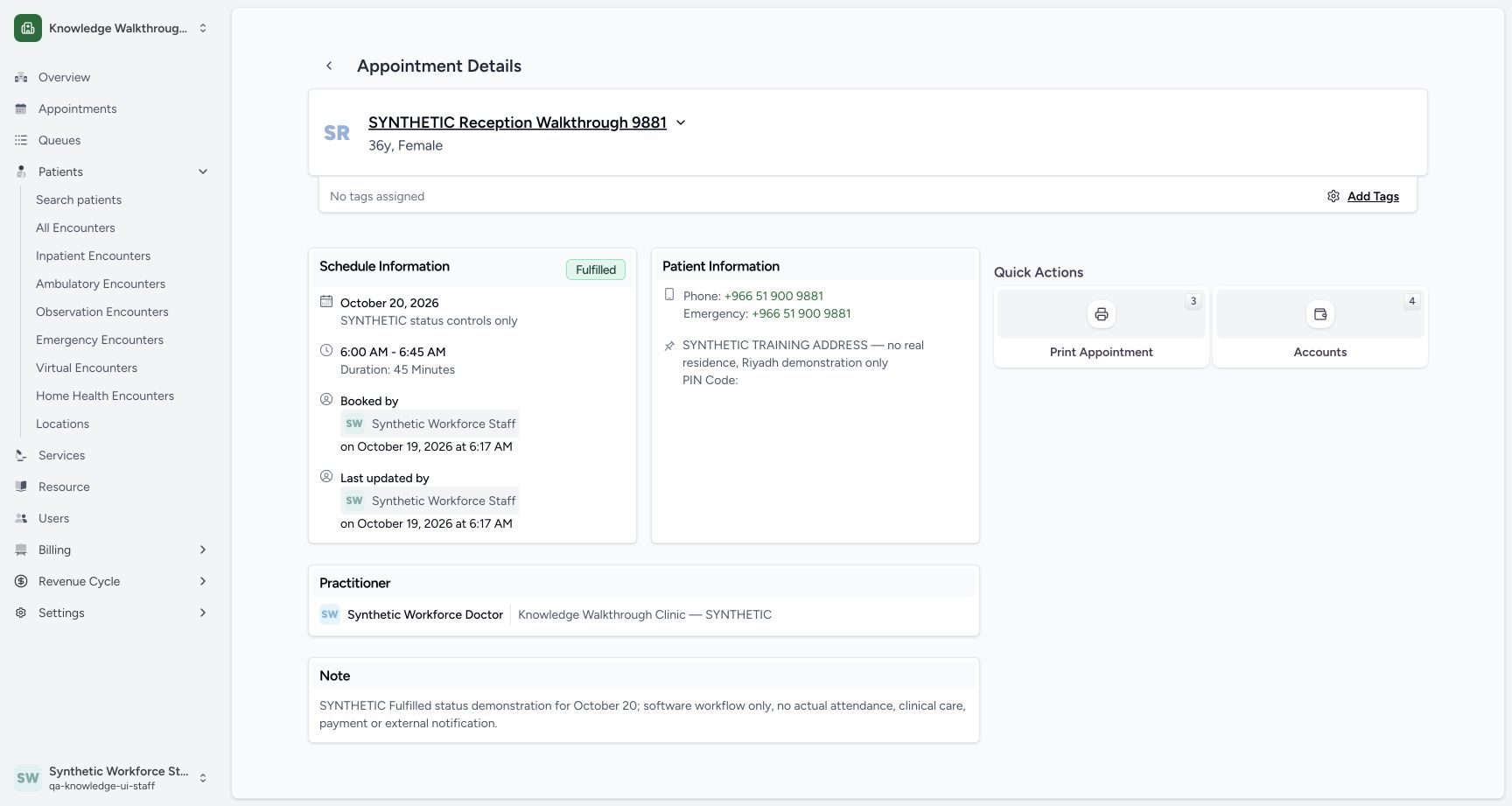
Task: Click the Overview sidebar icon
Action: click(21, 77)
